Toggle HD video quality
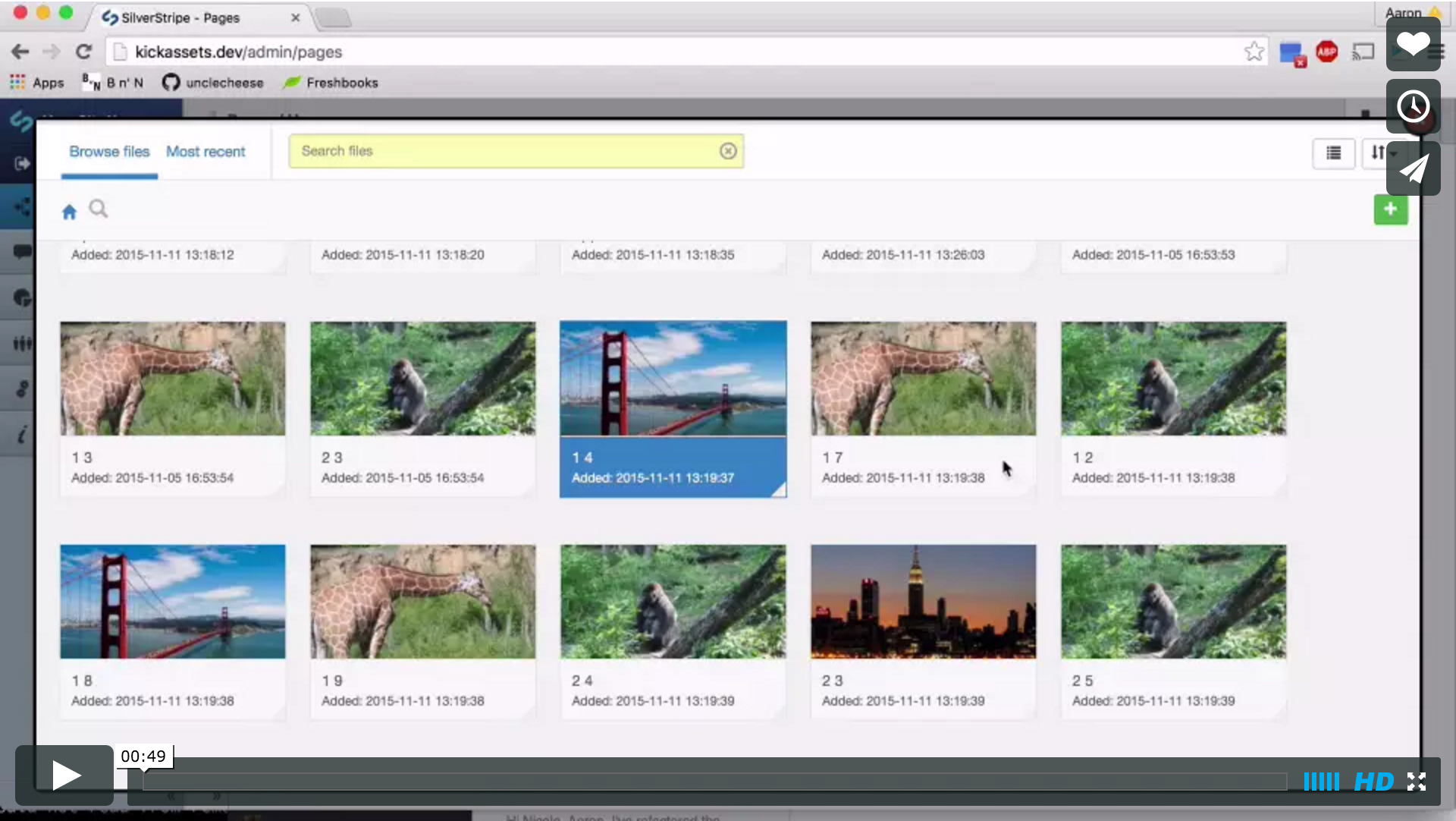 [x=1374, y=782]
